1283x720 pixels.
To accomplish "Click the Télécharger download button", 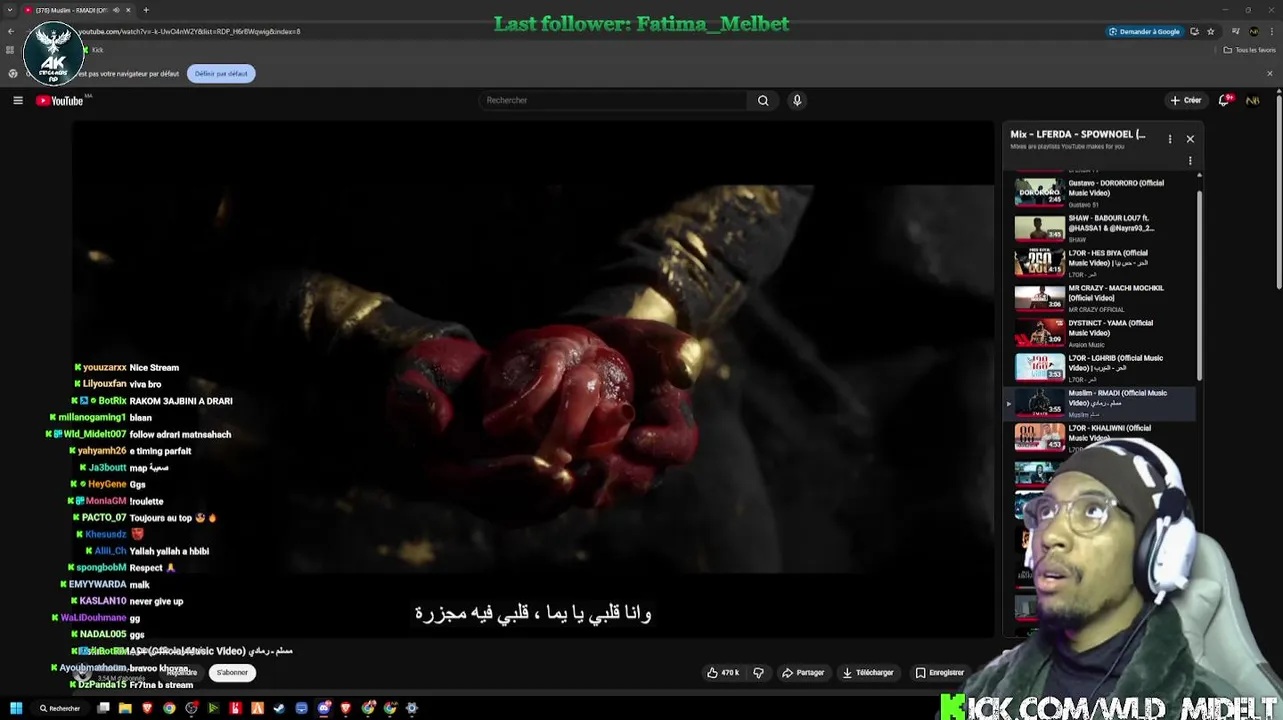I will coord(868,673).
